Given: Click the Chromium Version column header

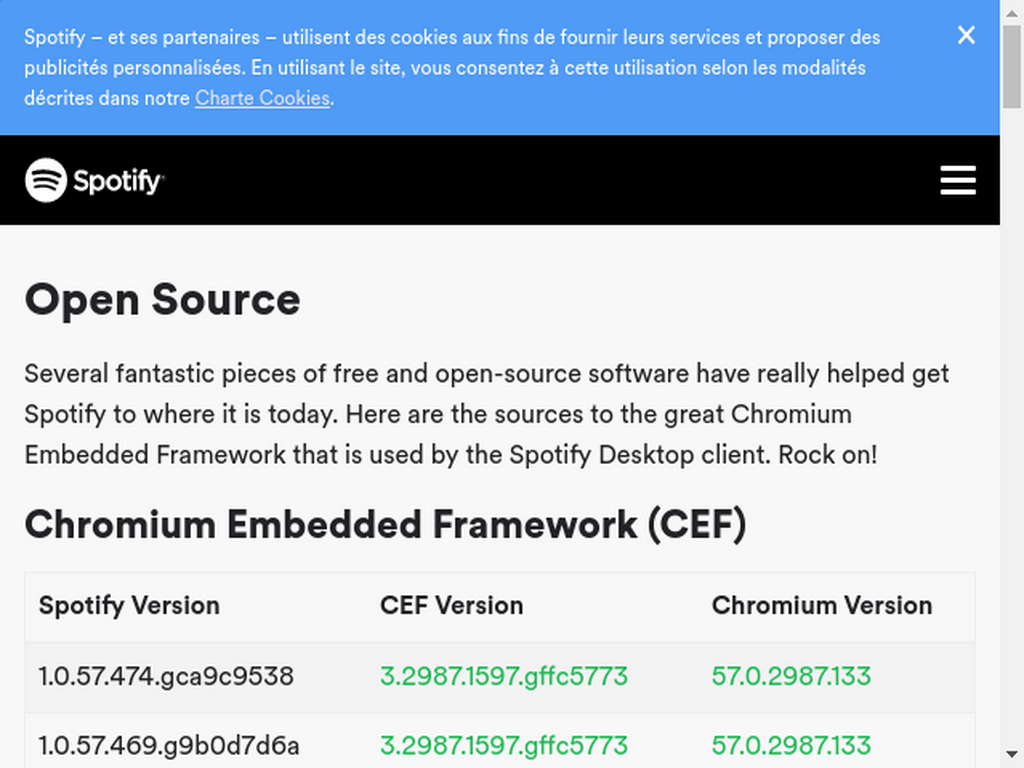Looking at the screenshot, I should coord(822,606).
